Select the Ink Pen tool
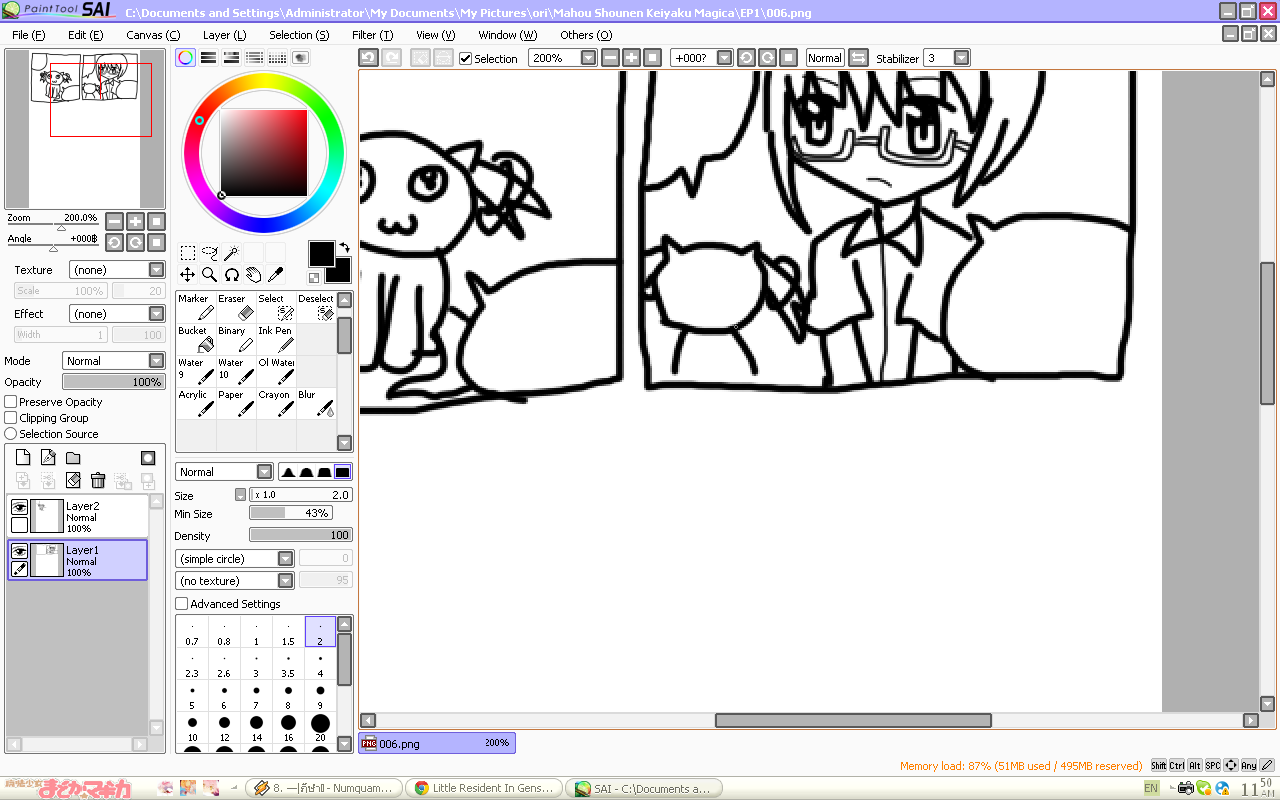Screen dimensions: 1280x800 [x=276, y=339]
